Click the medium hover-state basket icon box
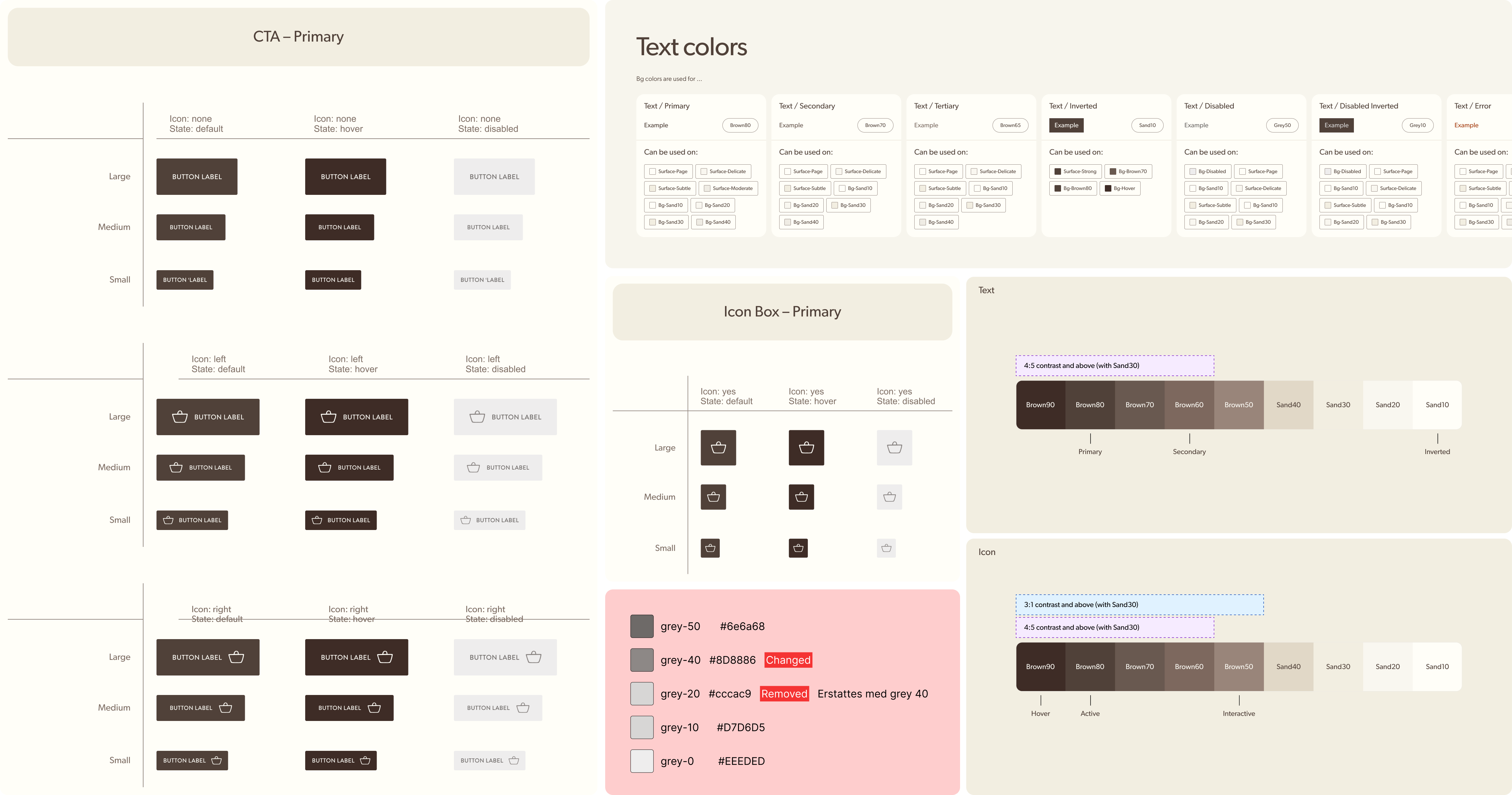The height and width of the screenshot is (795, 1512). tap(801, 497)
